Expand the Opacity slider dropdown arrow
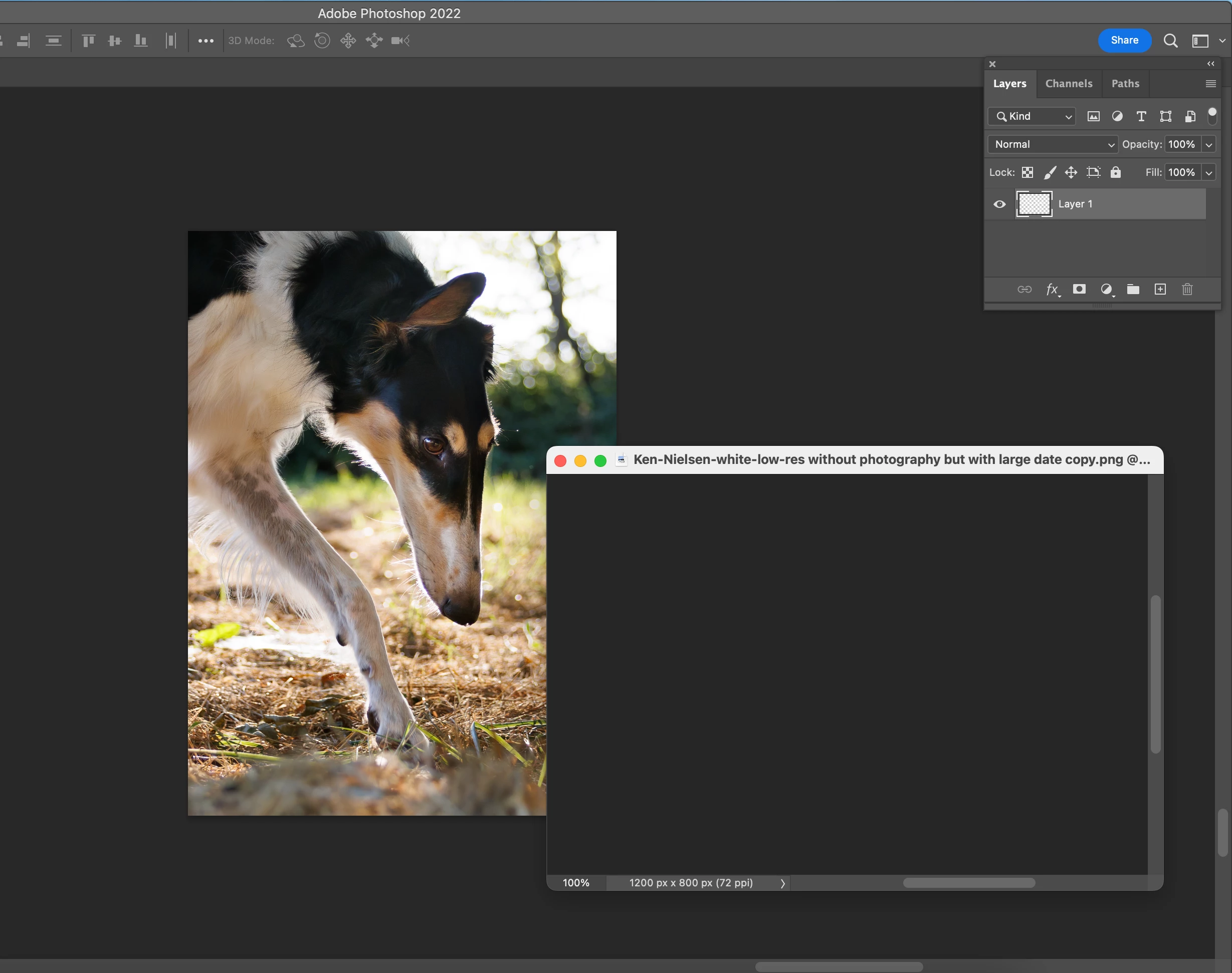The image size is (1232, 973). pos(1208,145)
